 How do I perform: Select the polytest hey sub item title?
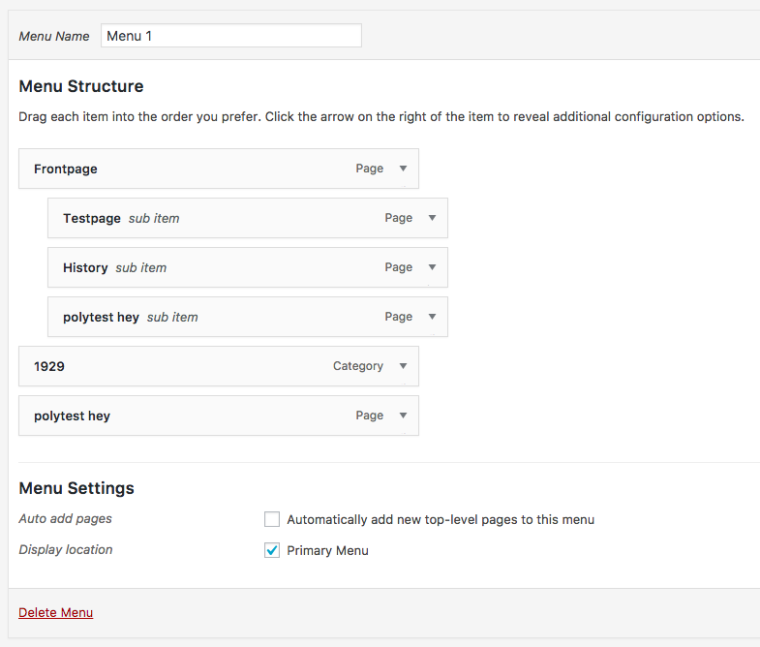tap(101, 317)
